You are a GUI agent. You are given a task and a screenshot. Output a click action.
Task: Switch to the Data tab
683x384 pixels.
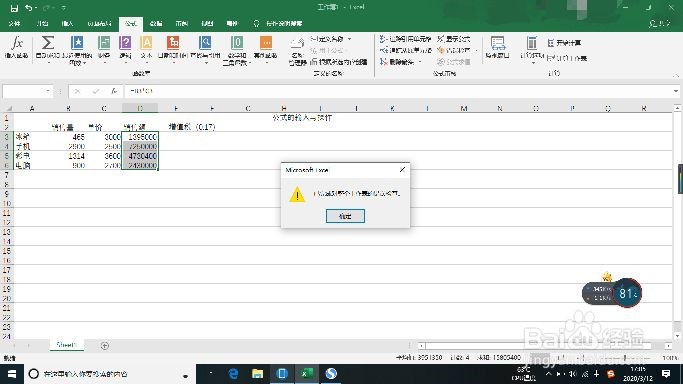[x=156, y=24]
